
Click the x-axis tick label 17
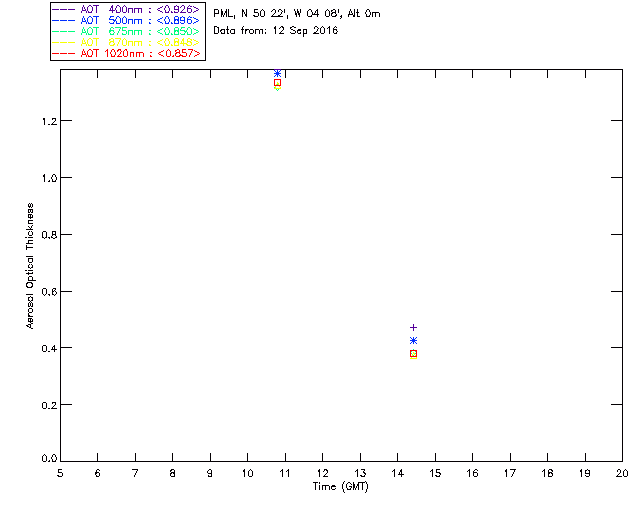510,473
